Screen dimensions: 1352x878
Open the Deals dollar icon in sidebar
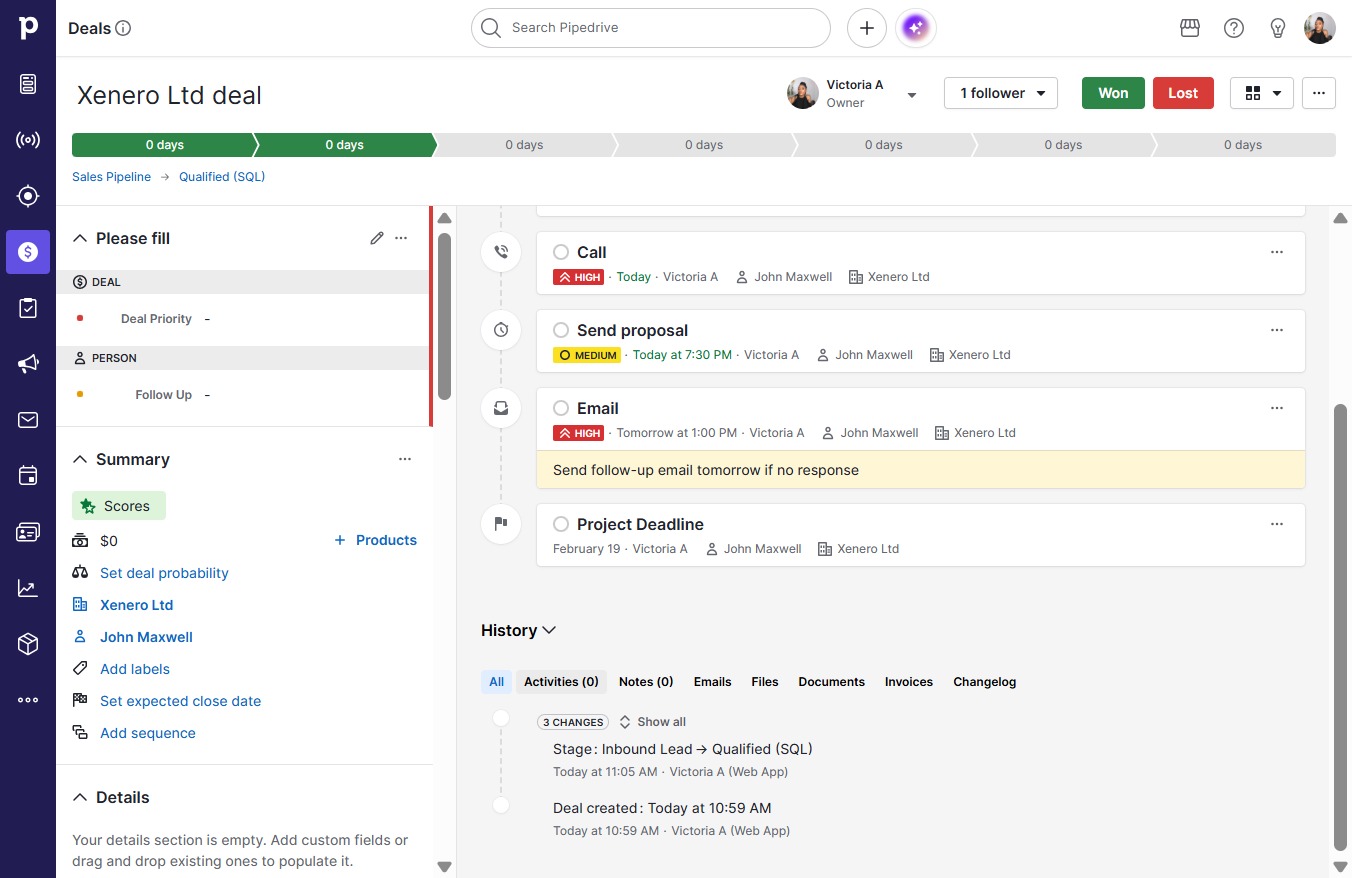(28, 252)
